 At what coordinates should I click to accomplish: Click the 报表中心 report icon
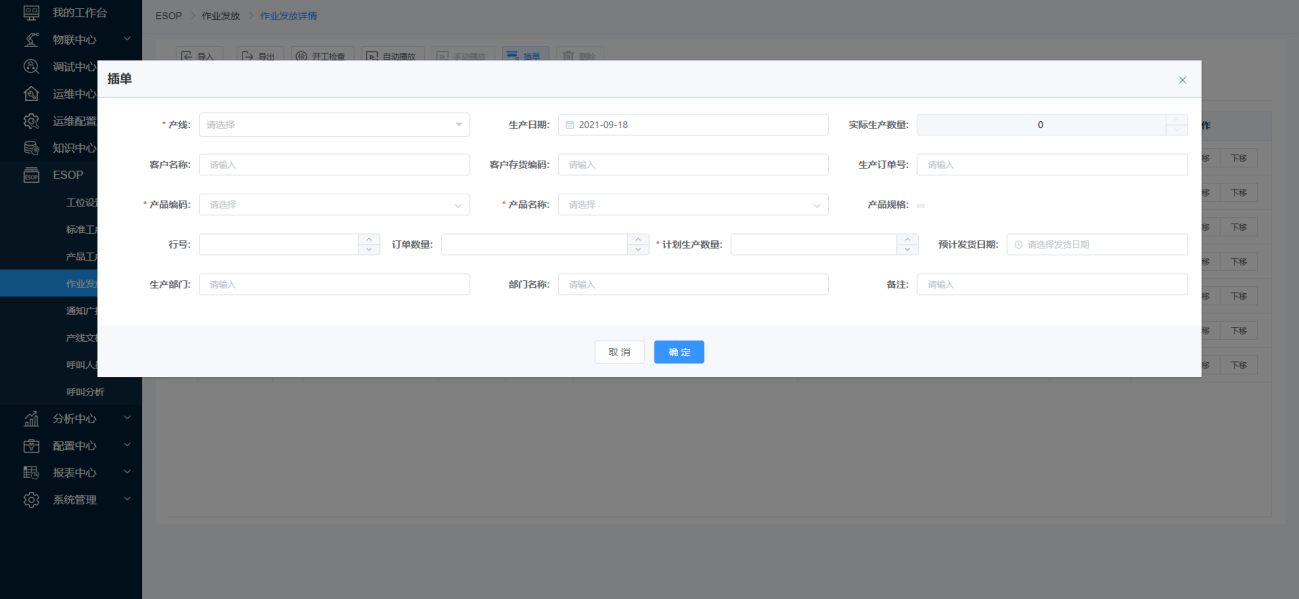tap(31, 473)
